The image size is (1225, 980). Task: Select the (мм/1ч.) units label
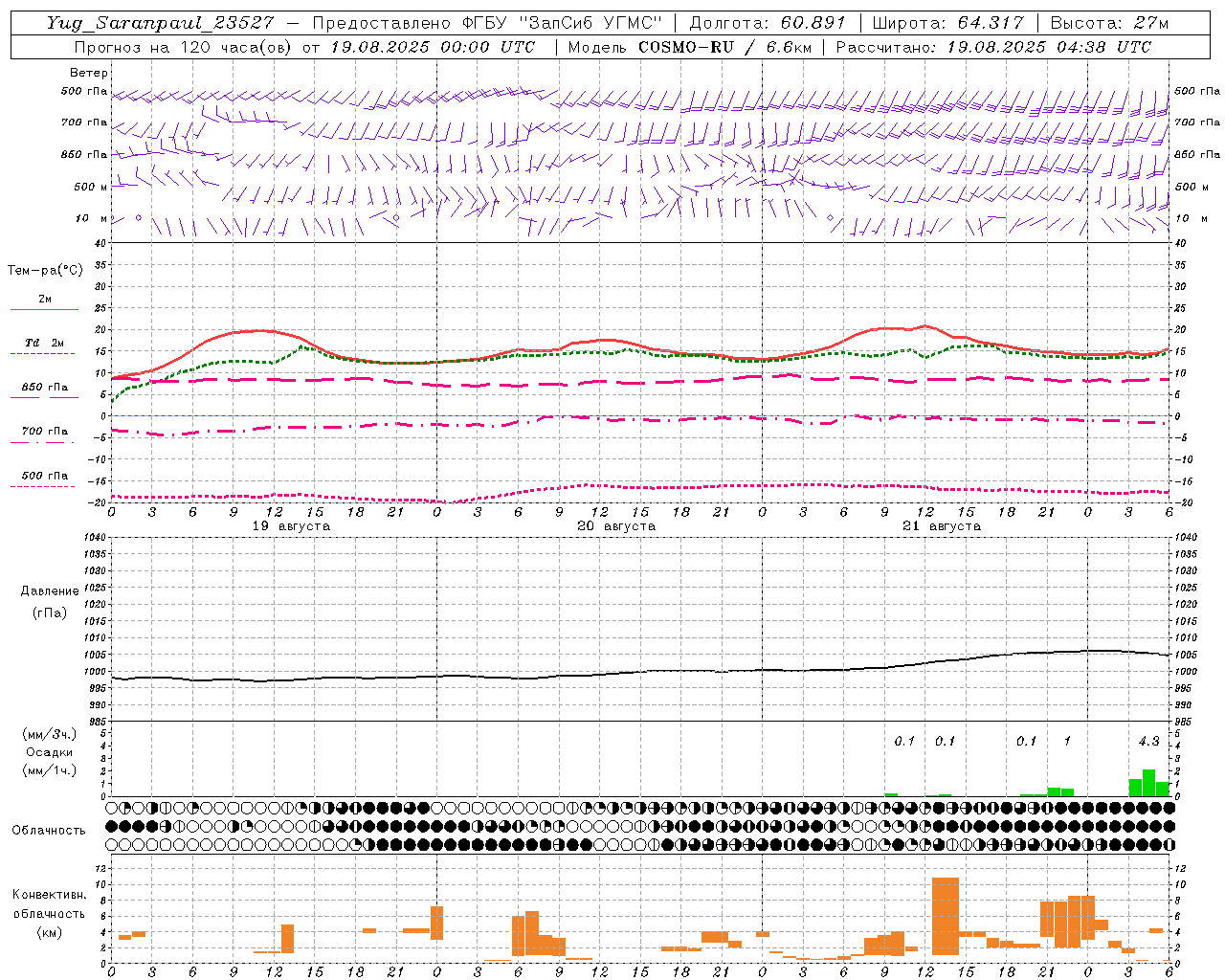click(50, 770)
